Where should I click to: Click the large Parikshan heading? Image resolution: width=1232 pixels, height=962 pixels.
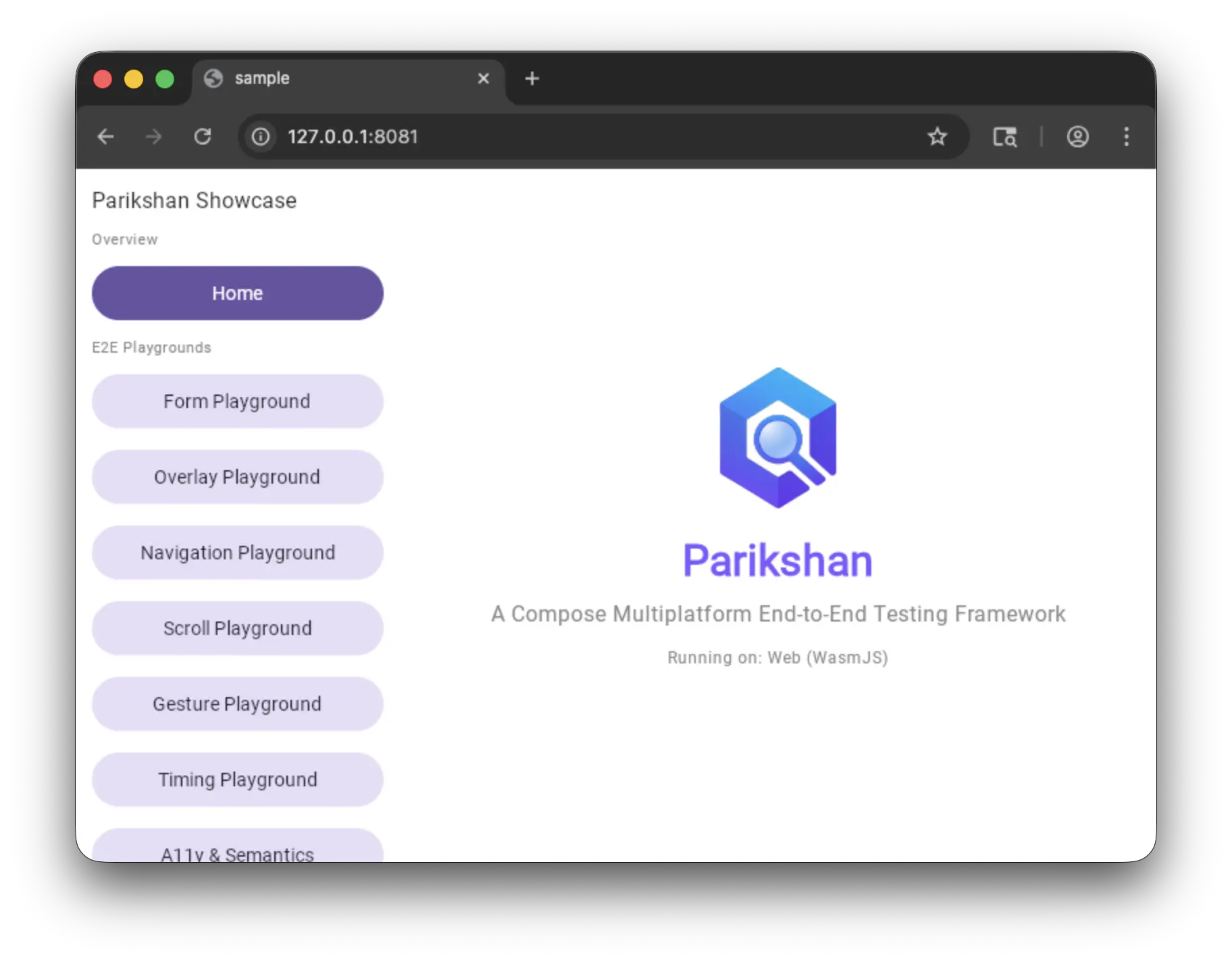coord(777,560)
